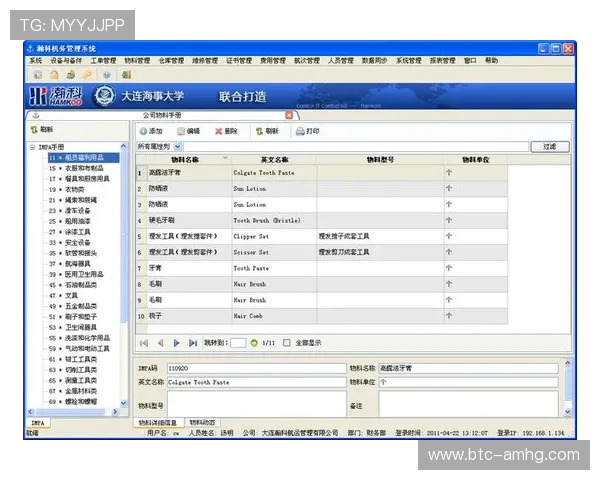
Task: Click the IMPA码 field showing 110920
Action: pyautogui.click(x=256, y=369)
